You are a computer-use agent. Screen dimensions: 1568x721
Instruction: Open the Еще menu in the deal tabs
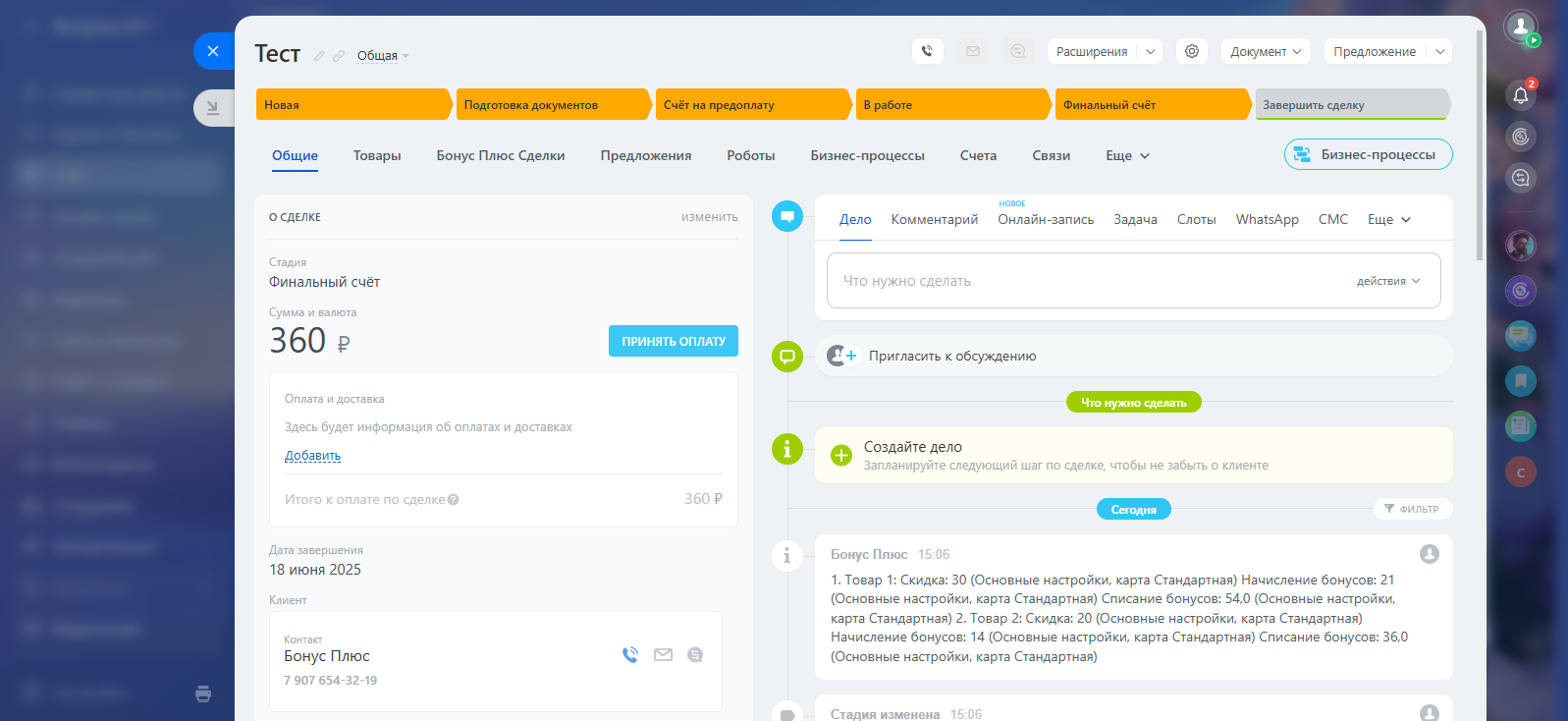(x=1127, y=155)
